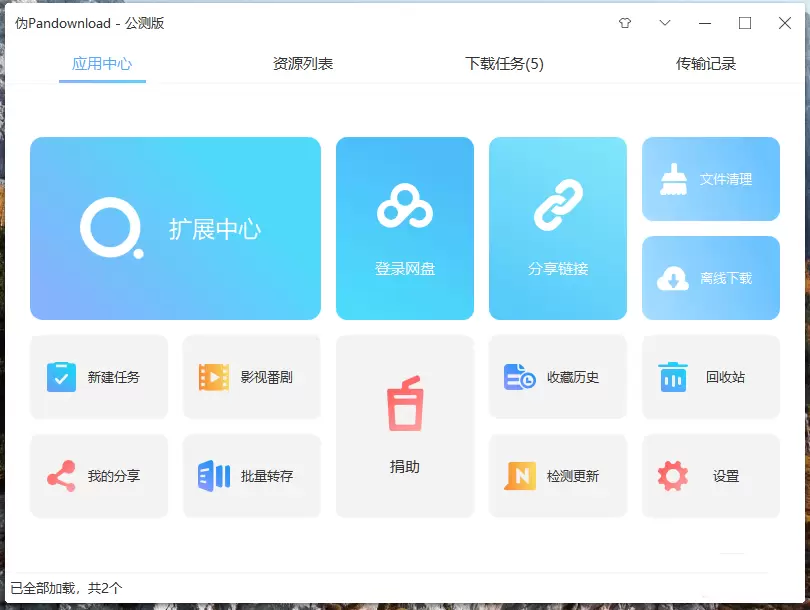
Task: Click the 伪Pandownload - 公测版 window title
Action: tap(89, 23)
